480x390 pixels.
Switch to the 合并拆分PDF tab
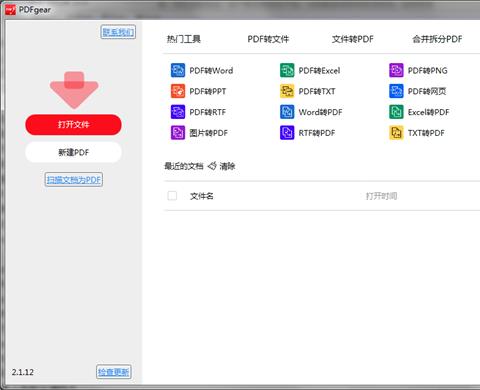coord(437,39)
